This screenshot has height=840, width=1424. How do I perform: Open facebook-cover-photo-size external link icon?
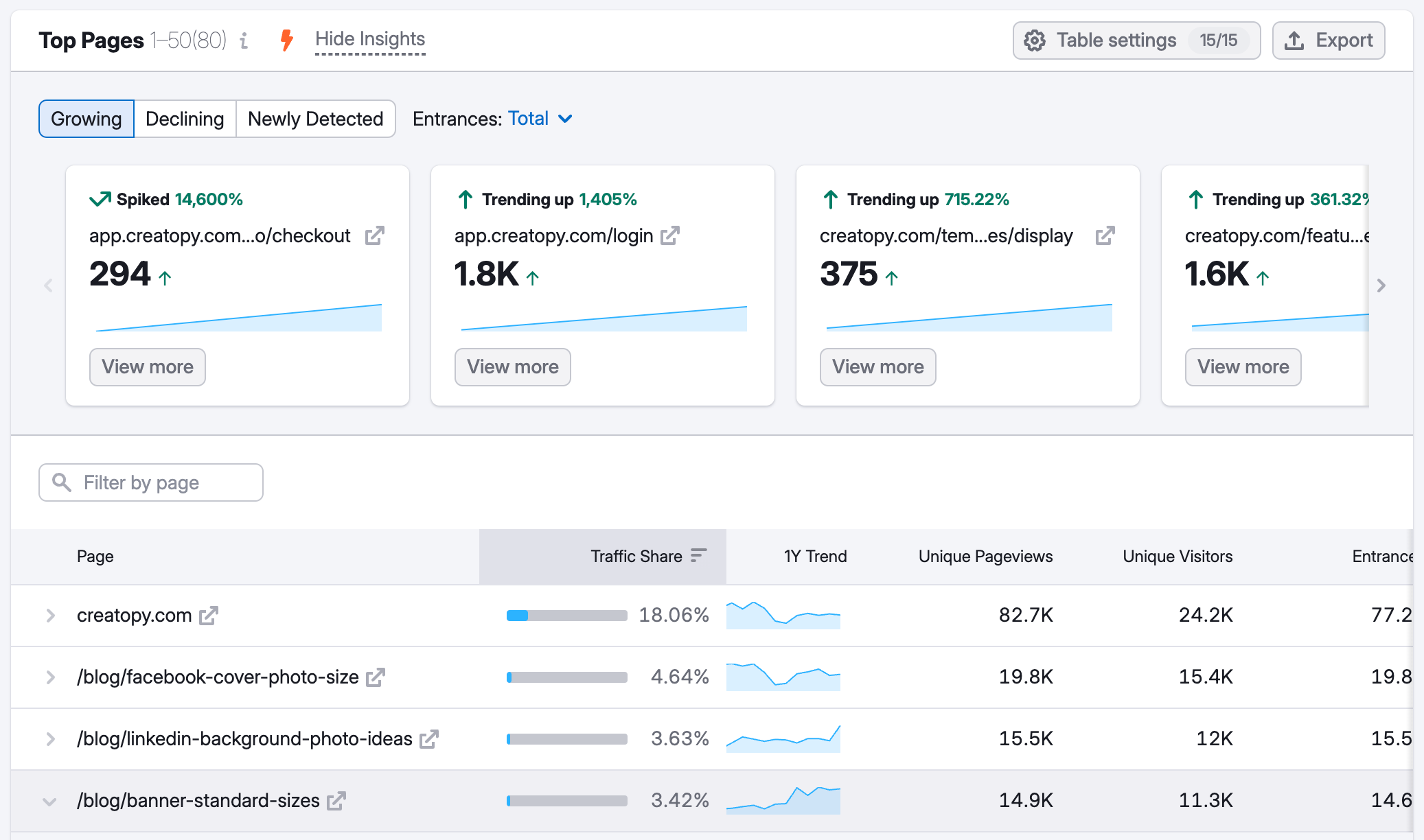(376, 677)
